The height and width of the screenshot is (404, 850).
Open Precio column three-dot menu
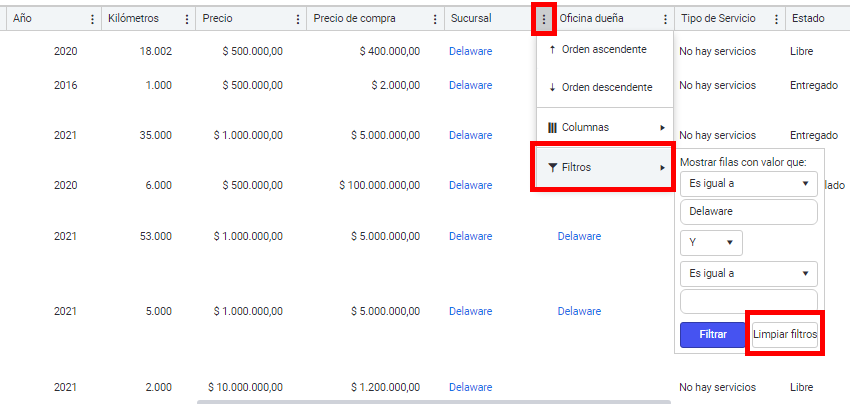(x=297, y=19)
